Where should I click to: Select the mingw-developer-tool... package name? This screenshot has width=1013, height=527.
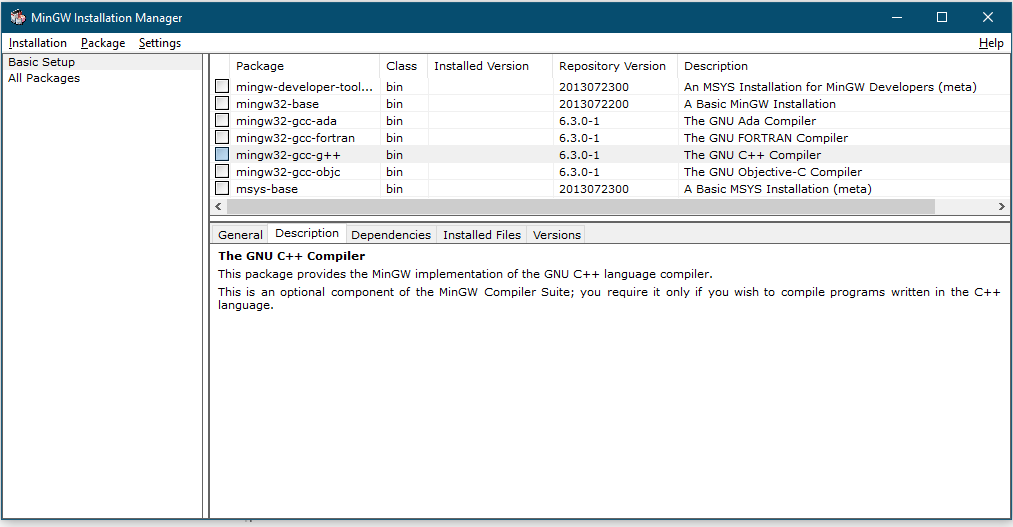tap(304, 87)
